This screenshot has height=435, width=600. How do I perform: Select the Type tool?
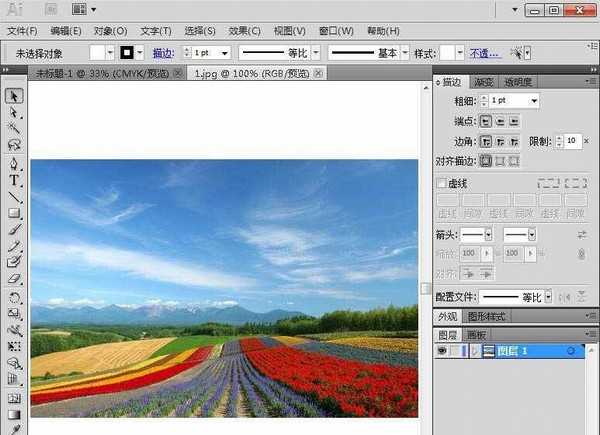click(x=14, y=180)
